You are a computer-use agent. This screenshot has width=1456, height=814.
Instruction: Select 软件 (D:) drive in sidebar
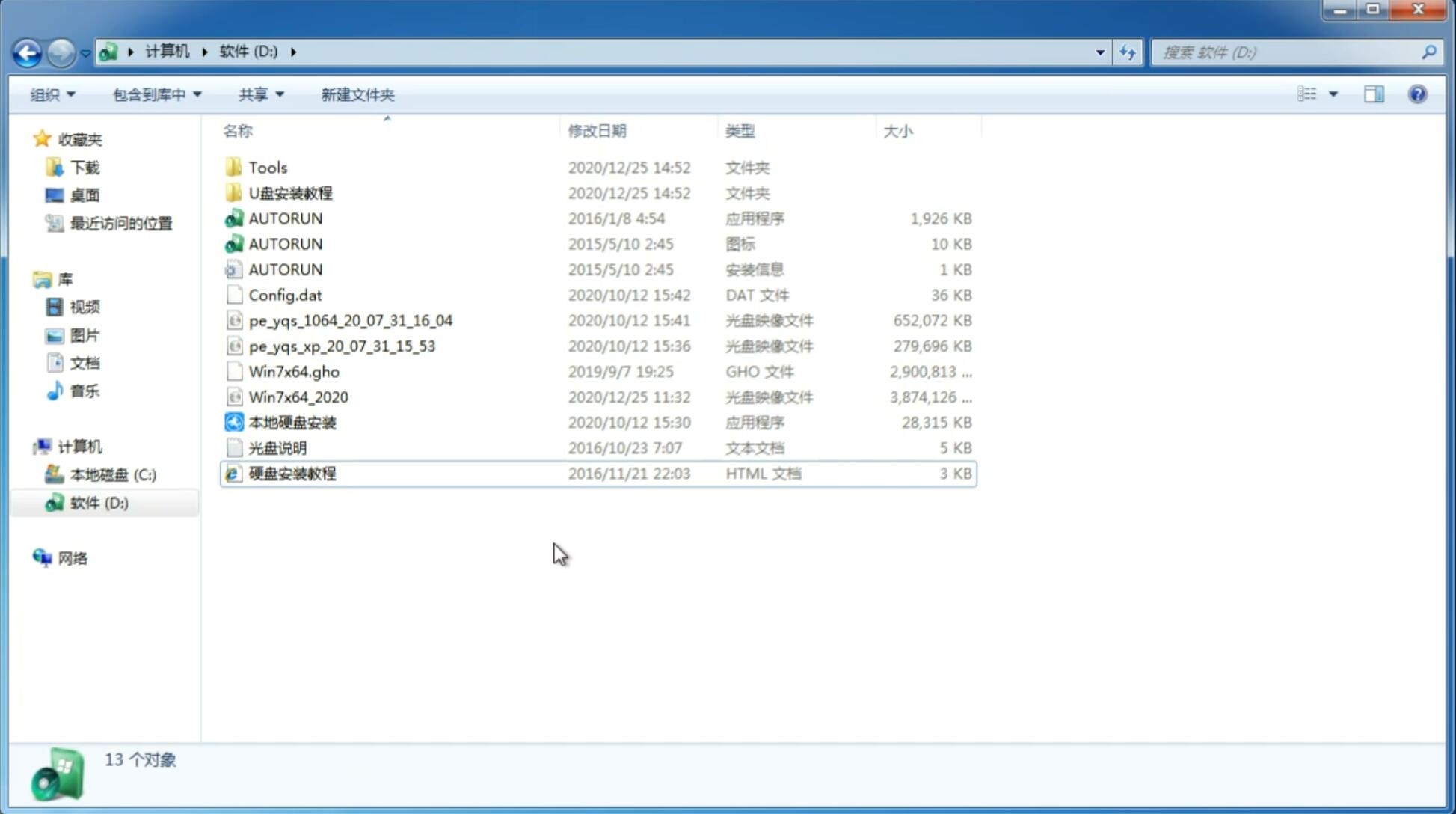(99, 502)
